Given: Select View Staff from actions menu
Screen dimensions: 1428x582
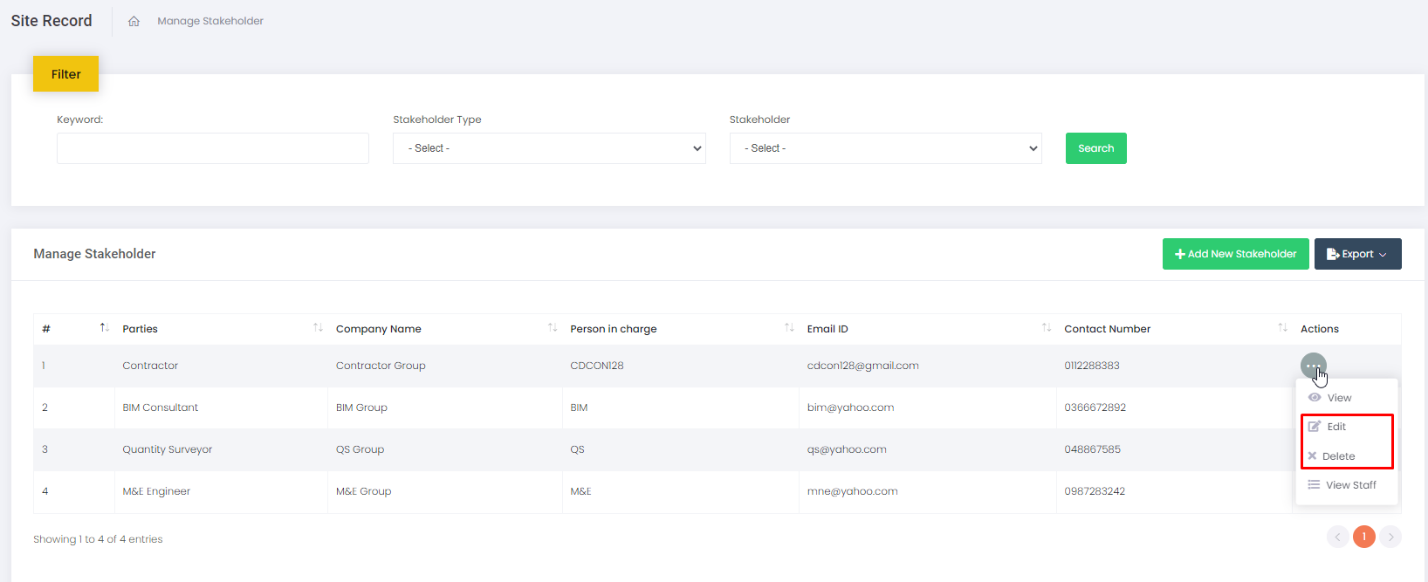Looking at the screenshot, I should 1350,485.
